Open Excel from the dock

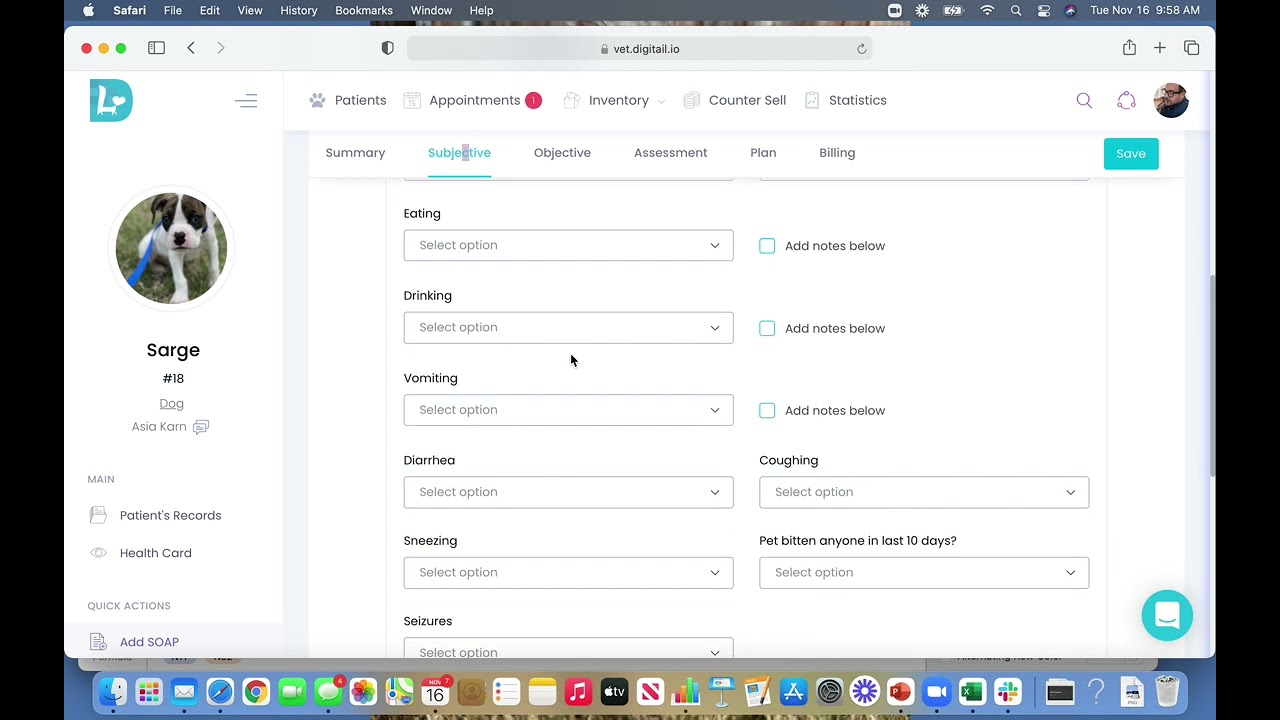pyautogui.click(x=972, y=692)
